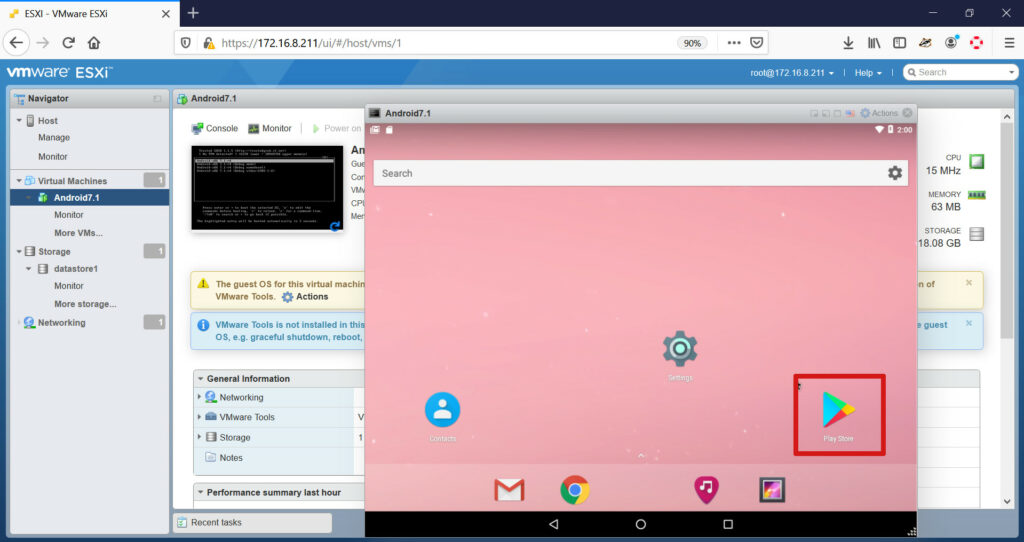Dismiss the blue VMware Tools info banner
This screenshot has width=1024, height=542.
pyautogui.click(x=968, y=323)
